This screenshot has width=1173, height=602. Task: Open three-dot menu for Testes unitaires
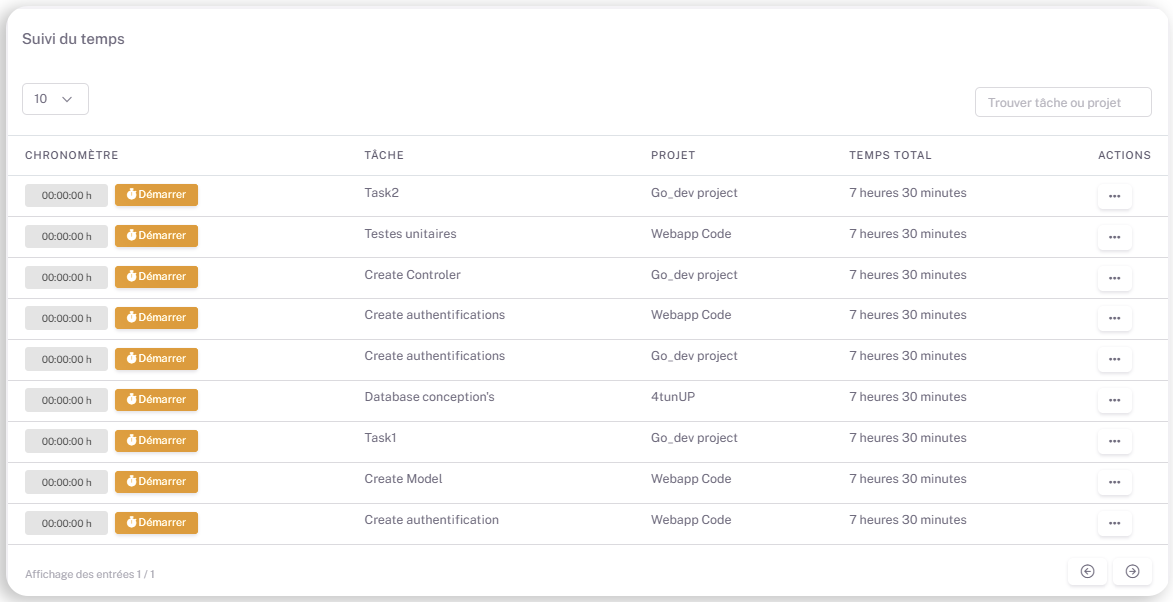pyautogui.click(x=1114, y=237)
